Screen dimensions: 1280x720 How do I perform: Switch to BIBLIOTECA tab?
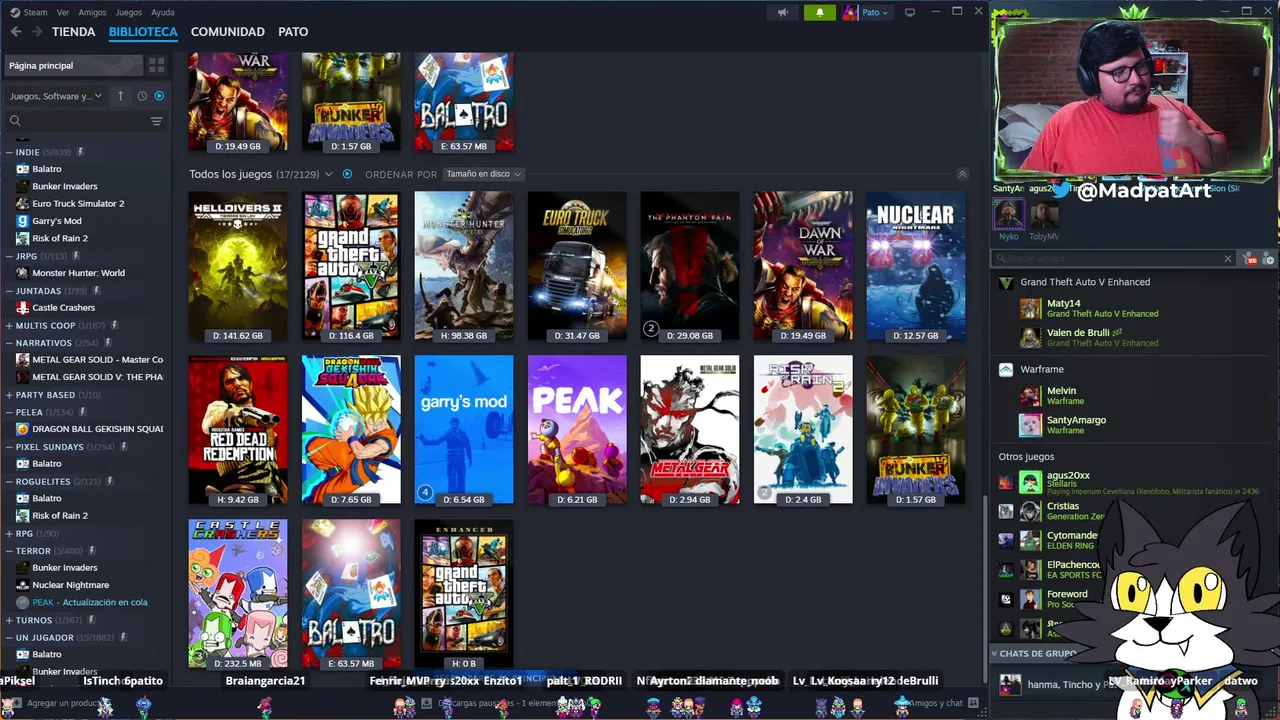(x=143, y=32)
